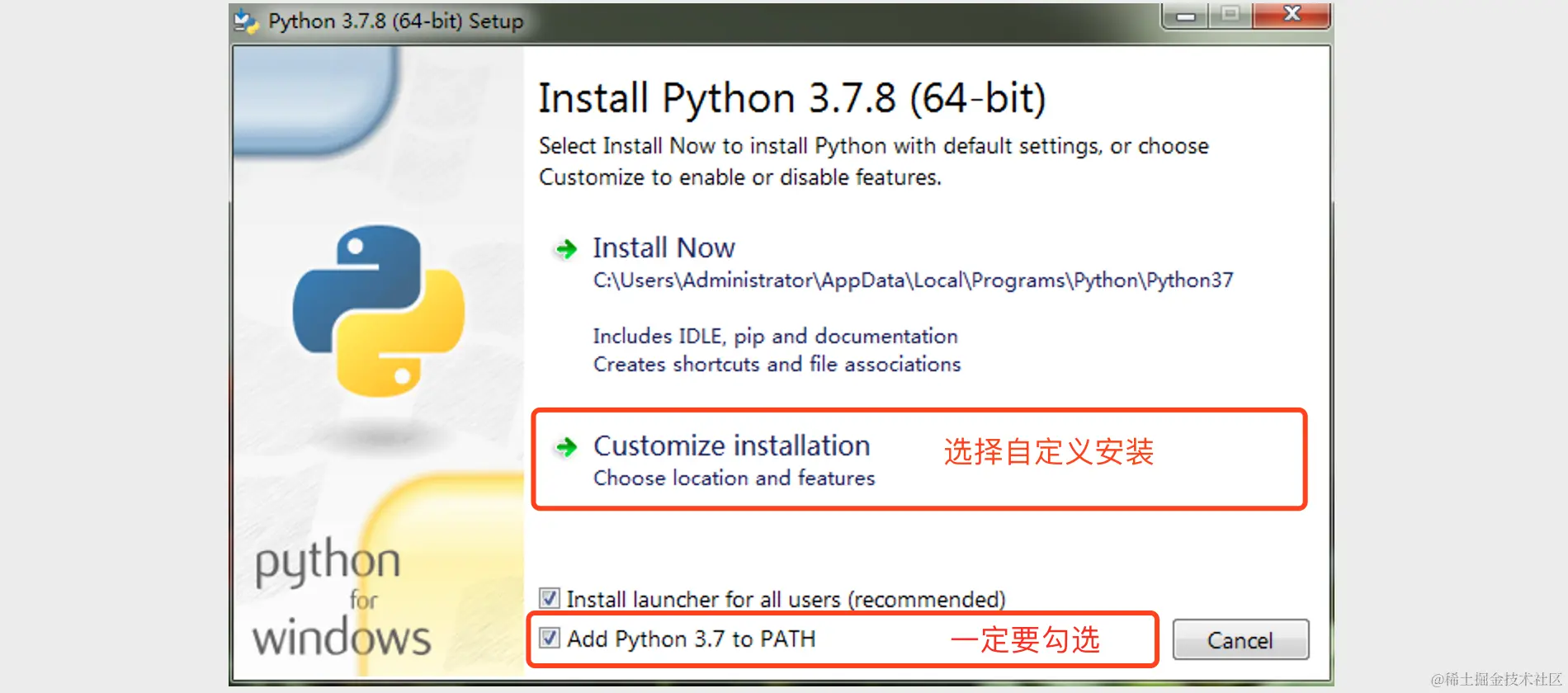Click the Python logo in the side panel

[379, 311]
